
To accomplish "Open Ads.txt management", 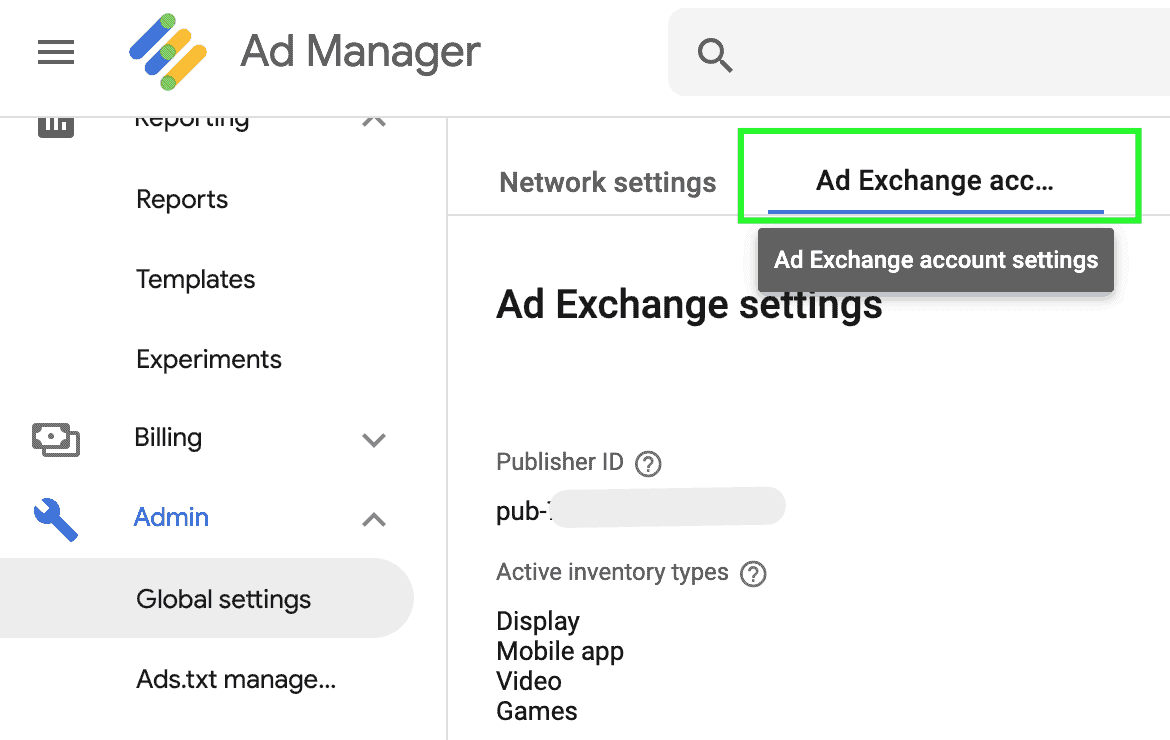I will click(x=220, y=679).
